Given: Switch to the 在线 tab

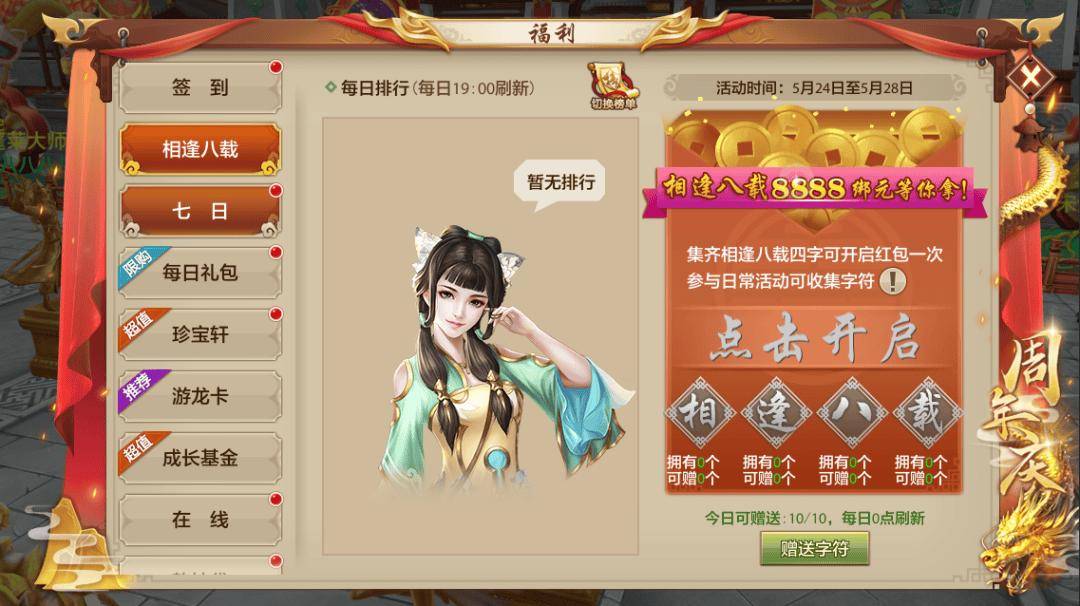Looking at the screenshot, I should 200,519.
